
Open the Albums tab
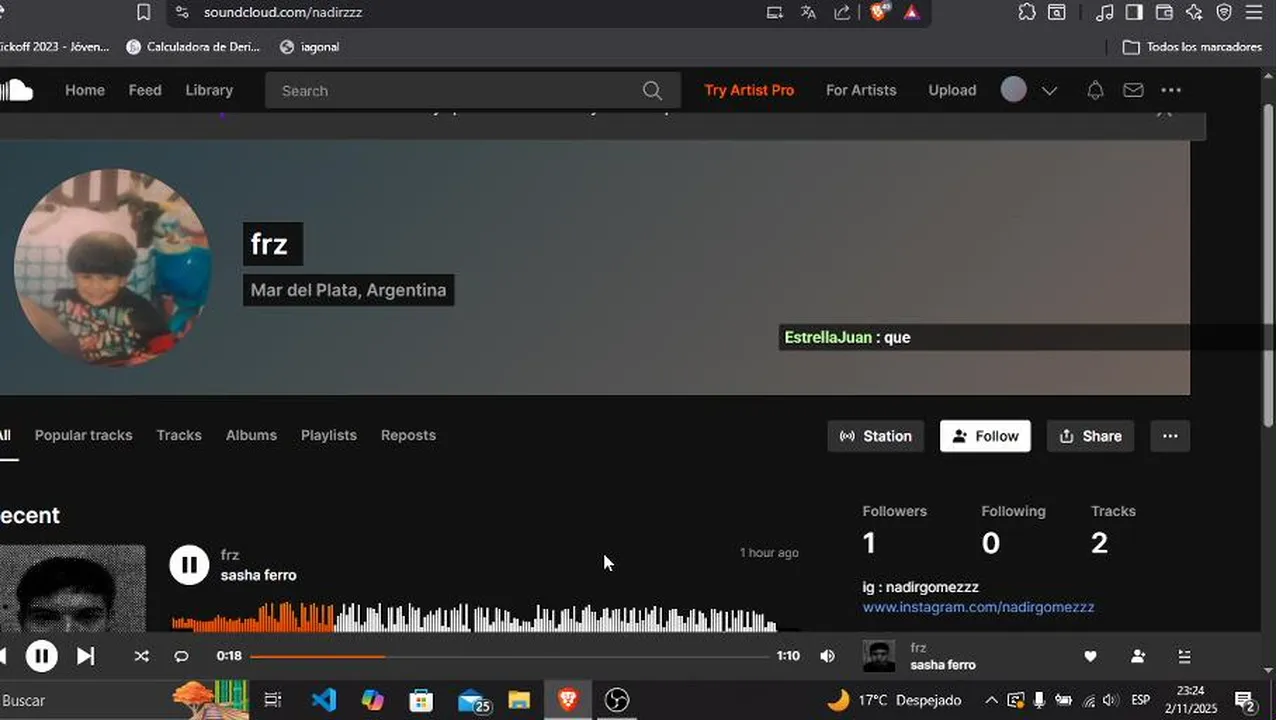pyautogui.click(x=251, y=435)
